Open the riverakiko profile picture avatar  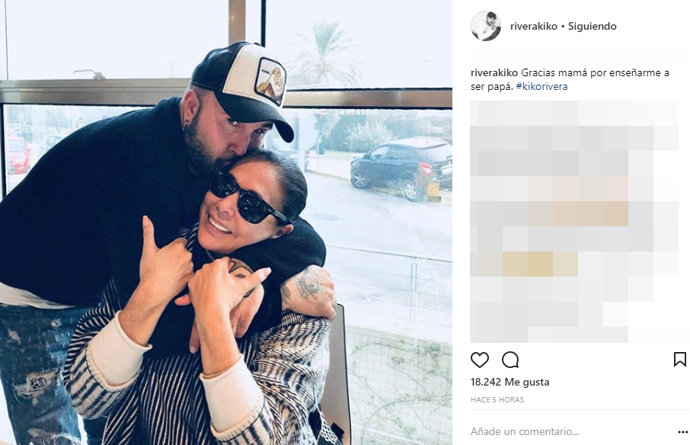[486, 26]
